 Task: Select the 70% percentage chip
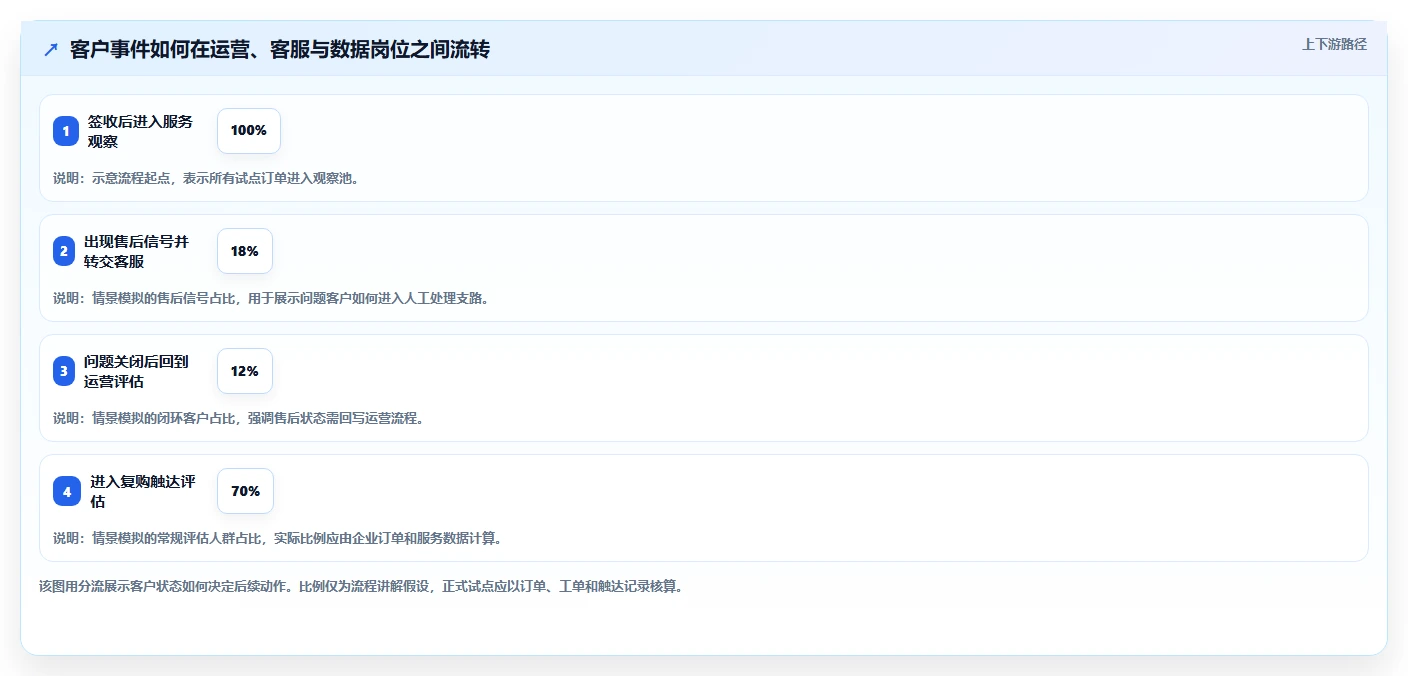coord(245,491)
